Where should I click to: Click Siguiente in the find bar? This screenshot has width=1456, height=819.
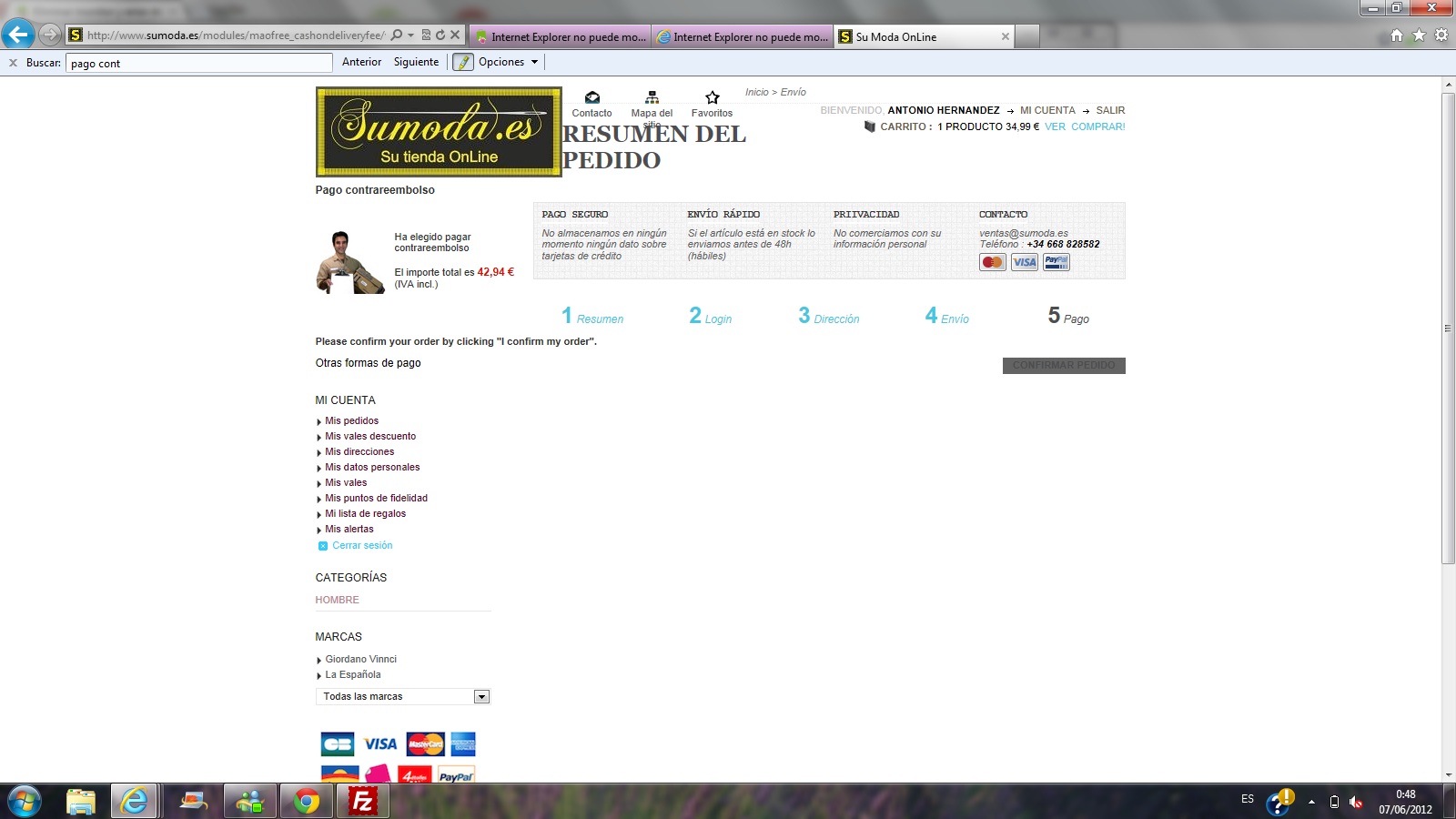pos(416,62)
